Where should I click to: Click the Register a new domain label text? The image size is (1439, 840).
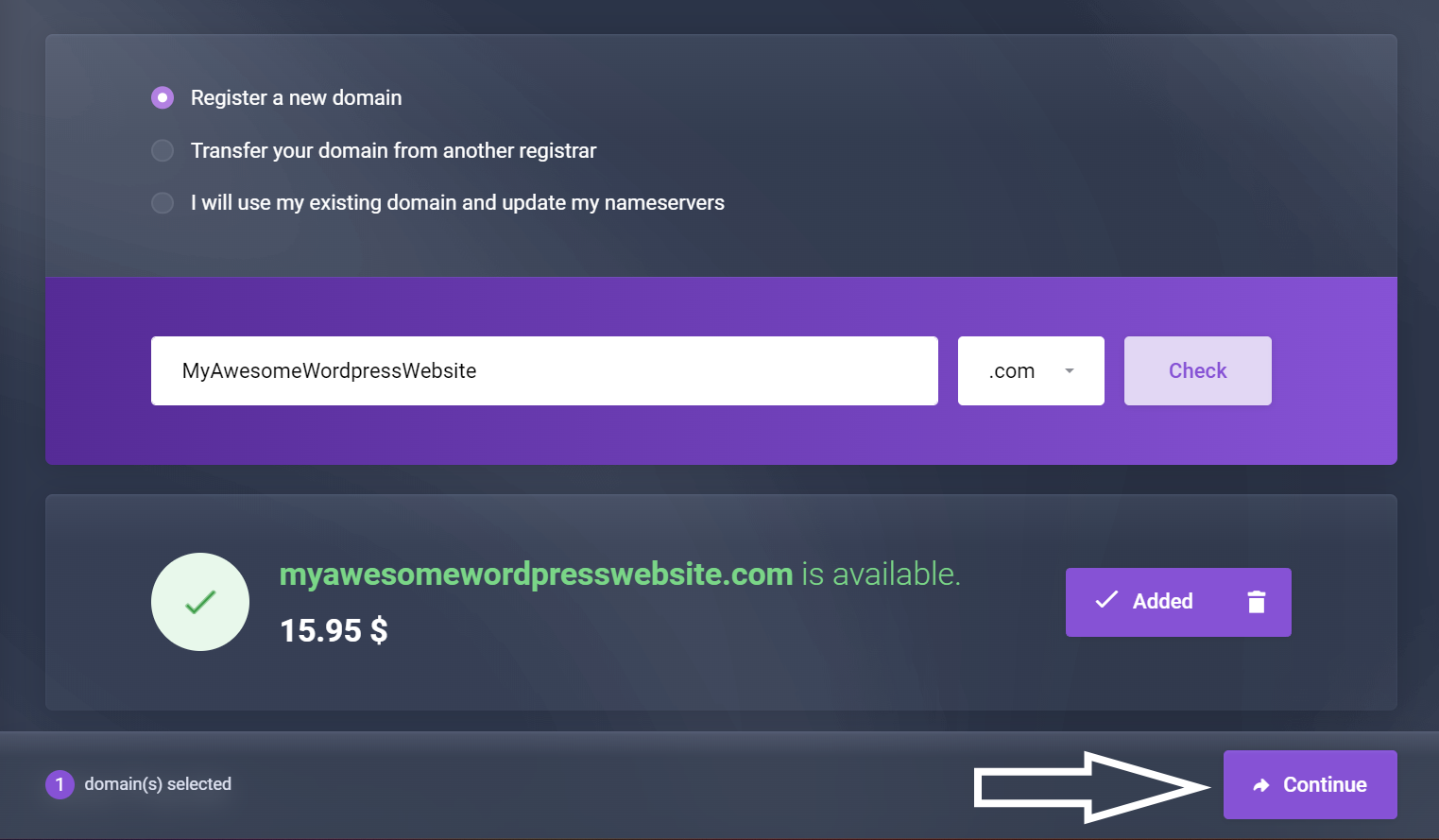coord(296,98)
